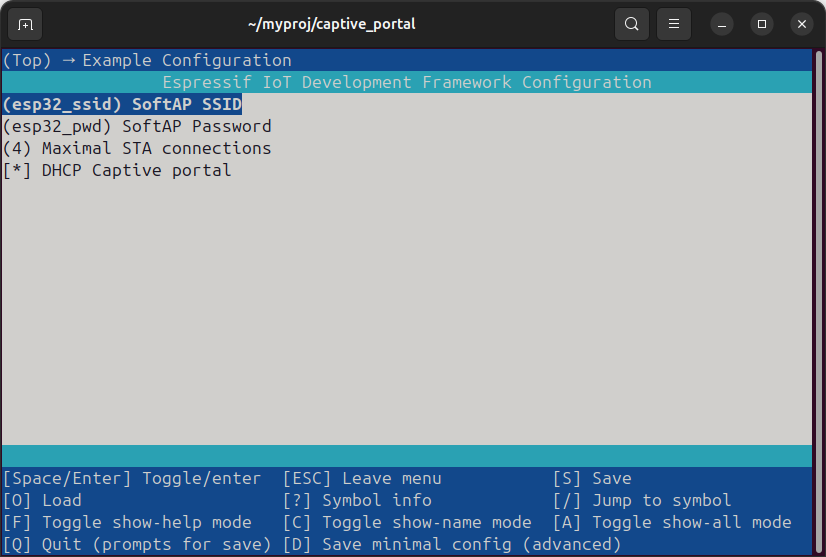Click the (Top) breadcrumb
The width and height of the screenshot is (826, 557).
point(27,61)
